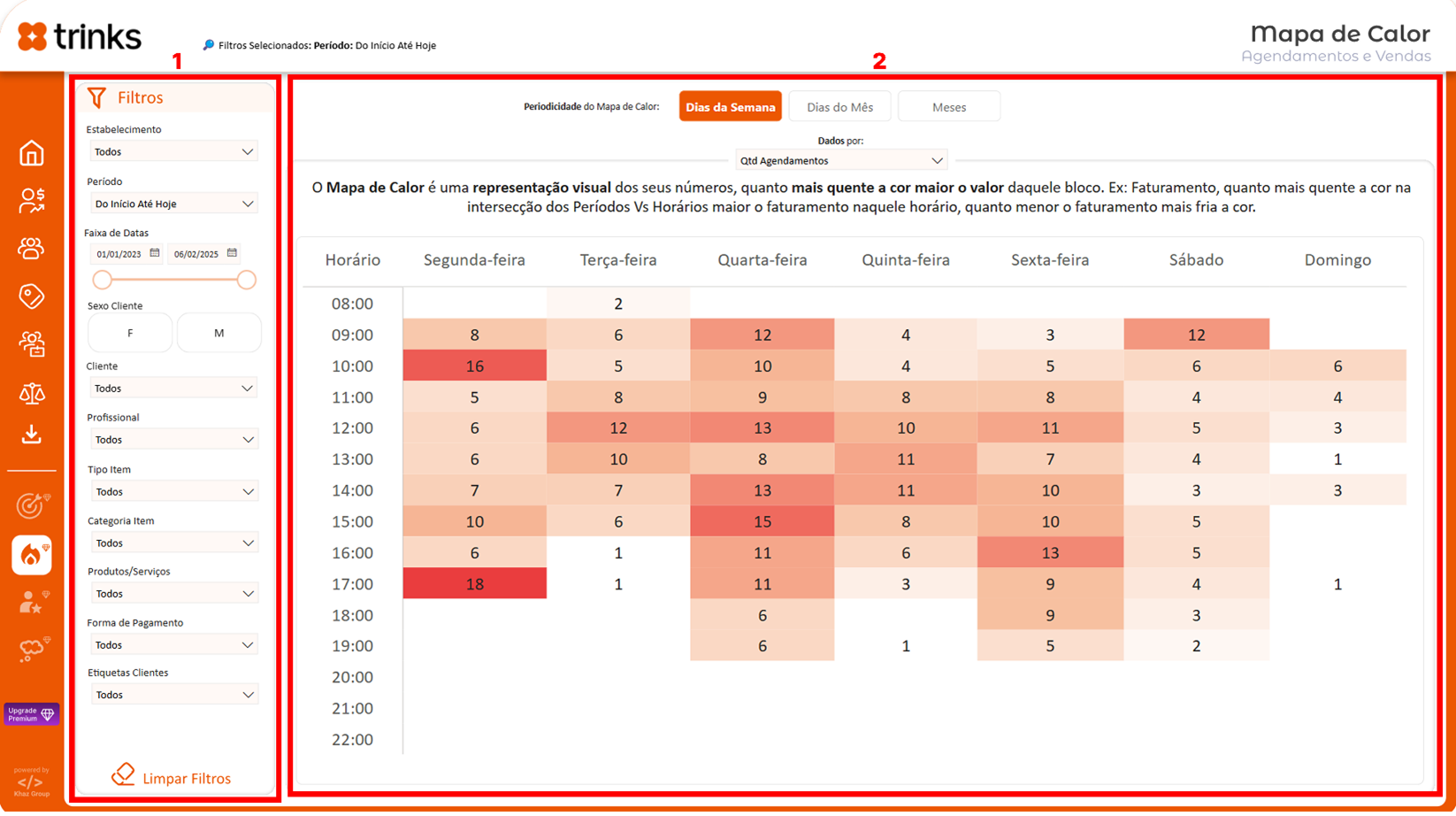Open the price tag icon in sidebar
The width and height of the screenshot is (1456, 816).
(x=32, y=296)
